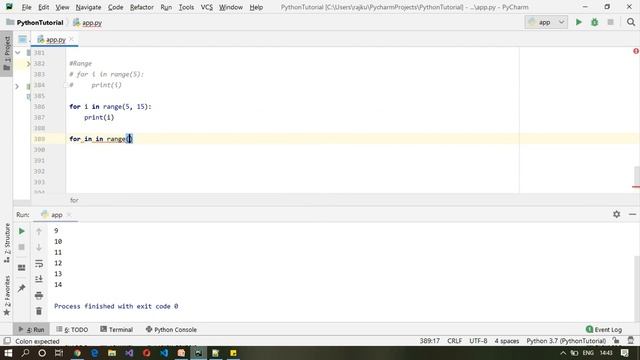Screen dimensions: 640x360
Task: Open Search Everywhere magnifier icon
Action: pyautogui.click(x=631, y=22)
